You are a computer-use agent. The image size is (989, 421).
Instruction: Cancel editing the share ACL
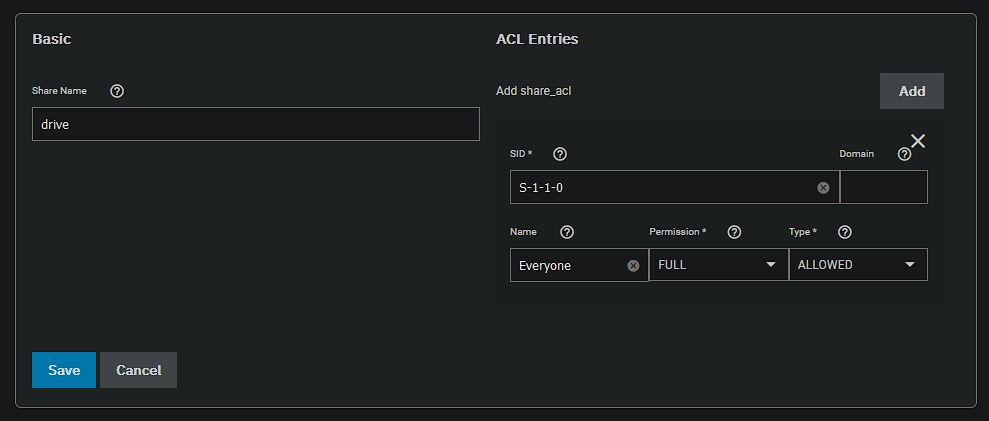click(x=139, y=370)
